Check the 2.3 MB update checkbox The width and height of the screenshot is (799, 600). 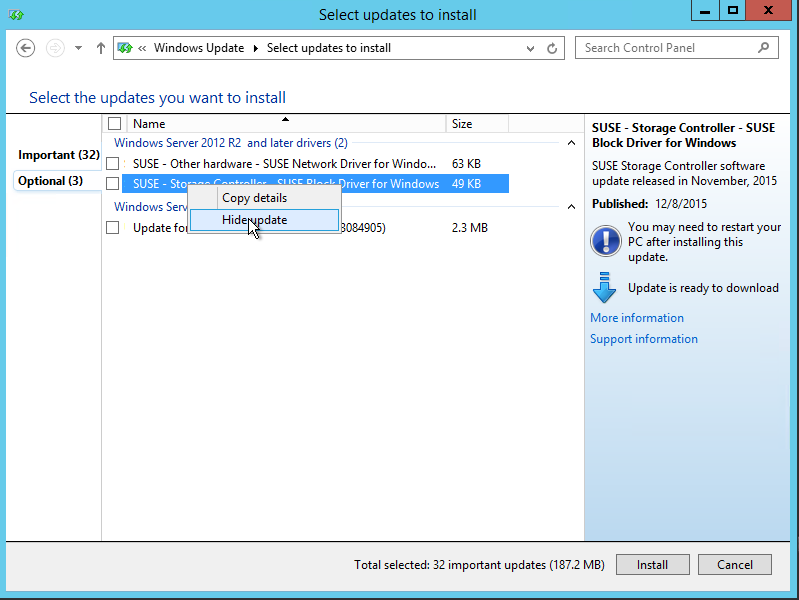click(113, 227)
